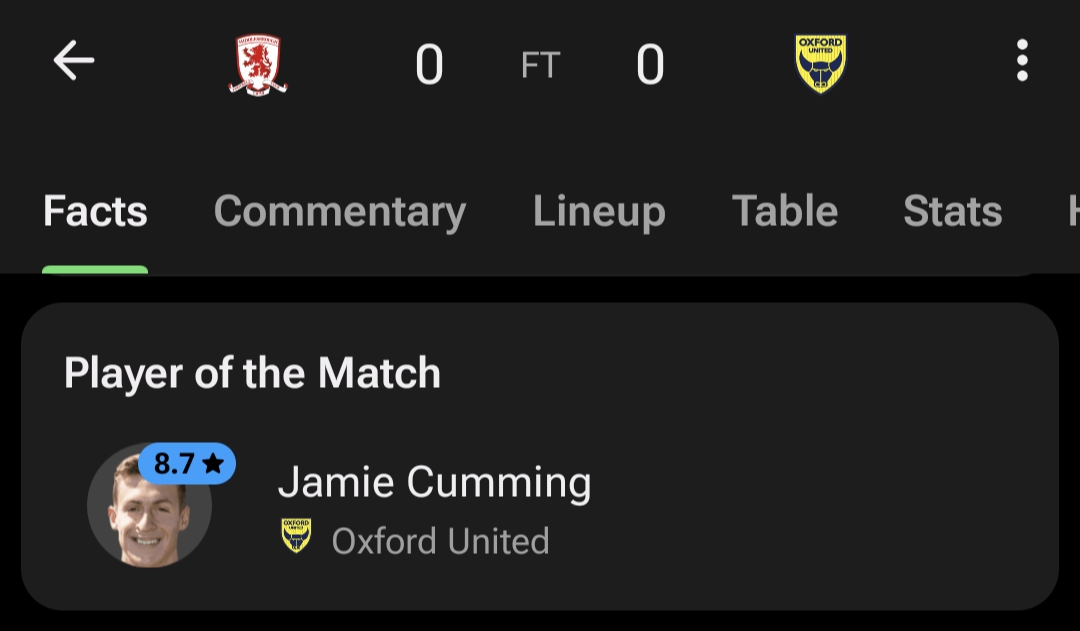
Task: Tap the back arrow
Action: coord(73,62)
